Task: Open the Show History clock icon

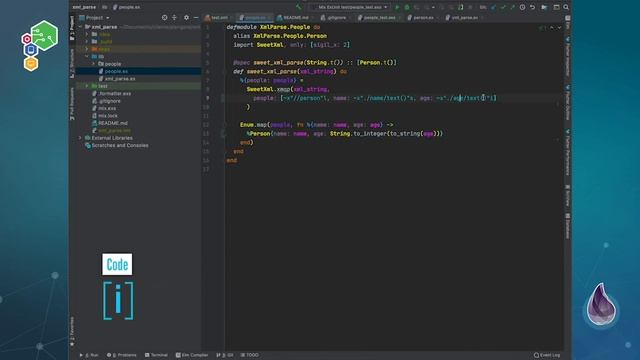Action: tap(522, 7)
